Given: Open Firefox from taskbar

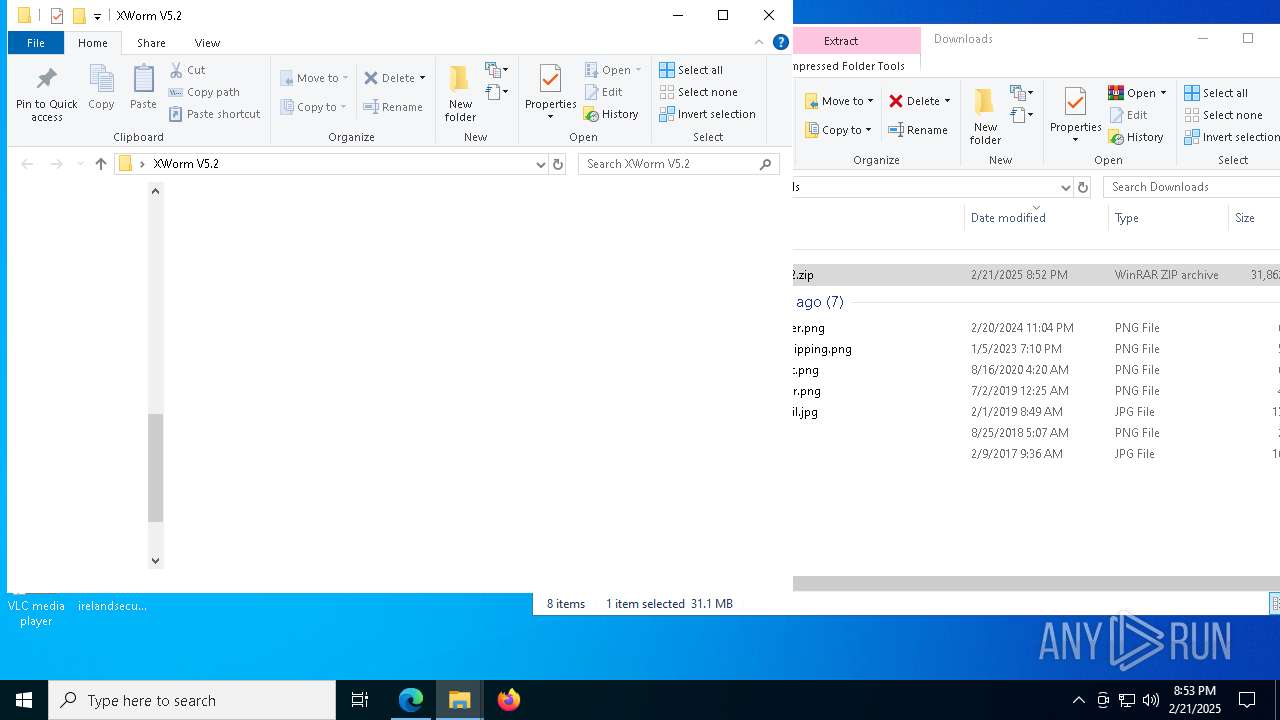Looking at the screenshot, I should (509, 700).
